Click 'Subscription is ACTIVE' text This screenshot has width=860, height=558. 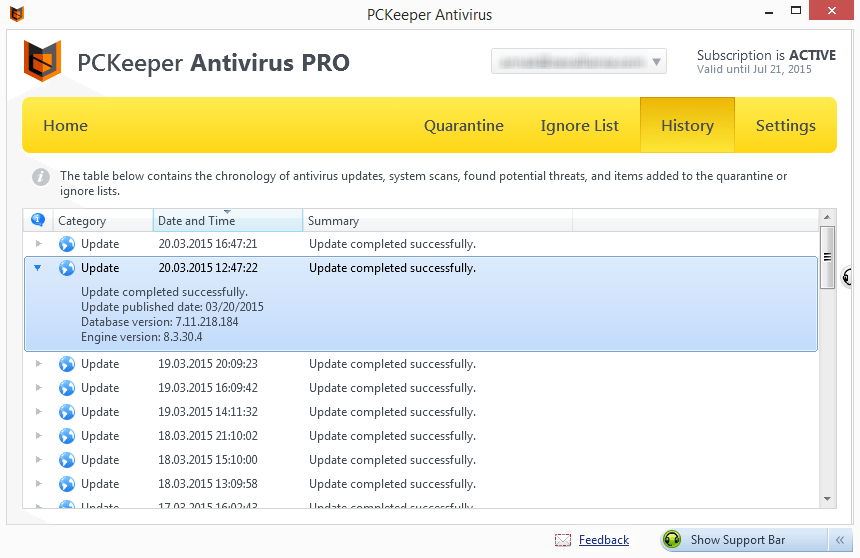766,55
